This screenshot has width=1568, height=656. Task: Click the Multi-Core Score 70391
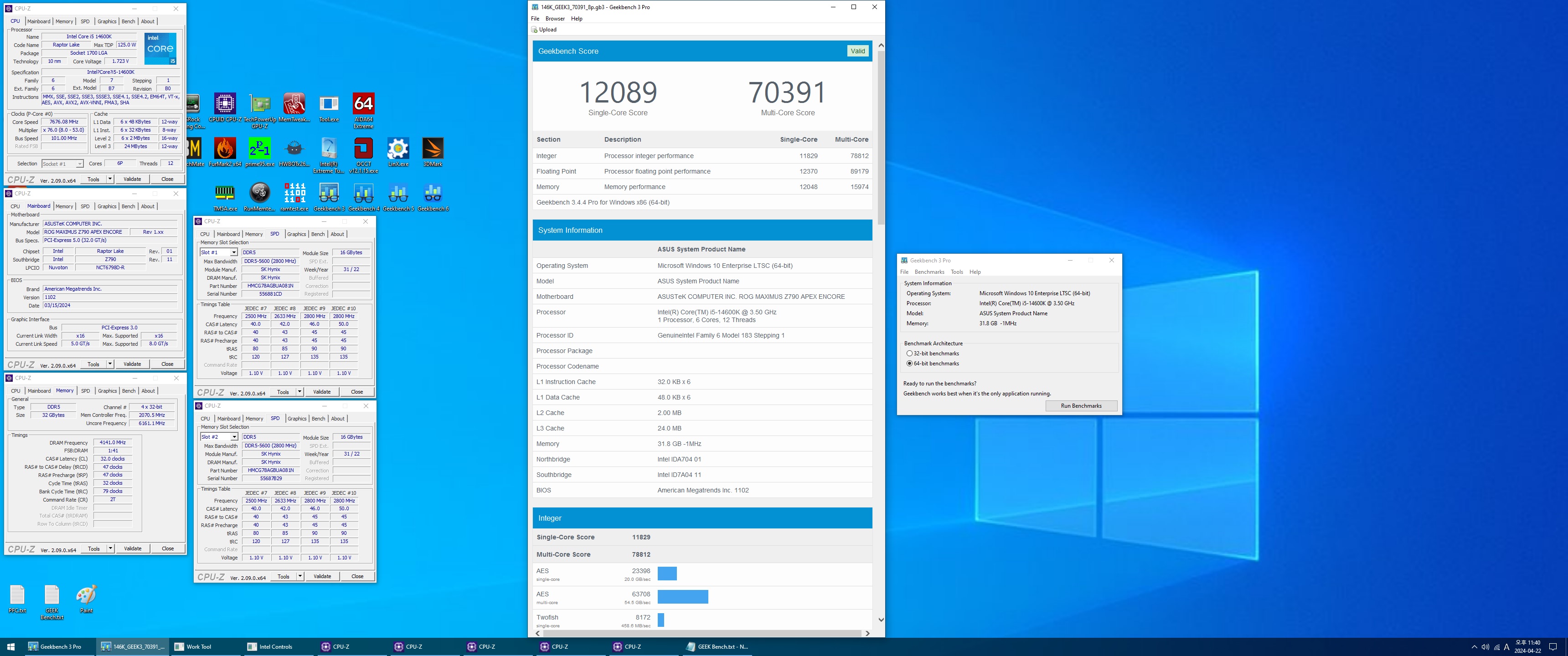(x=788, y=92)
